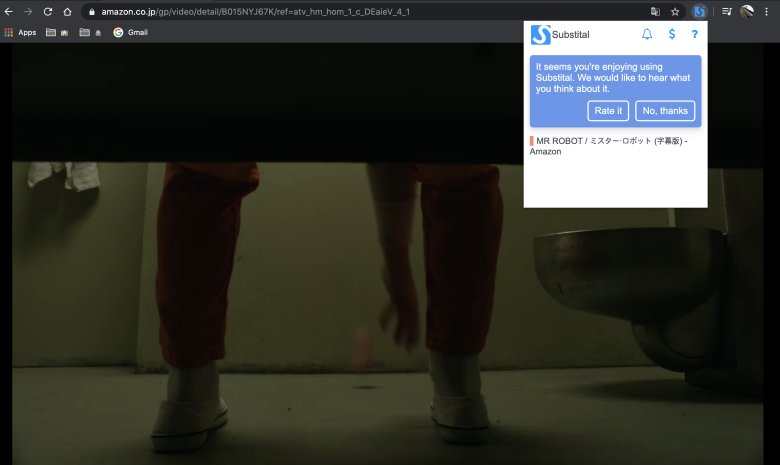Open Substital notifications bell

coord(647,34)
